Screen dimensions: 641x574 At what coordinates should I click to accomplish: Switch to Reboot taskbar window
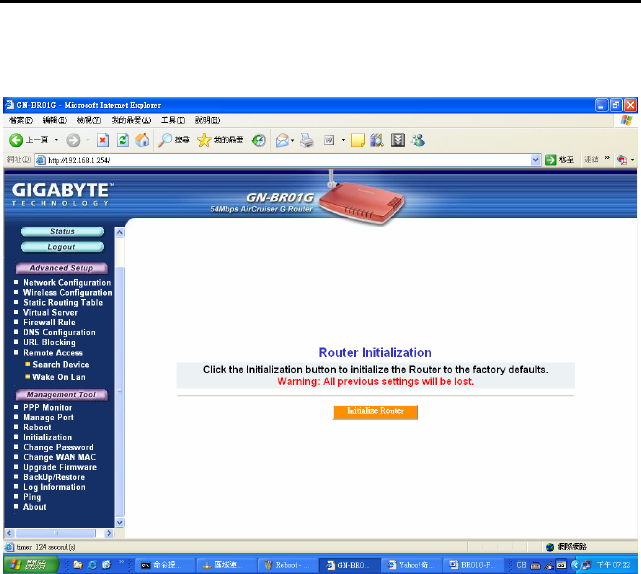pyautogui.click(x=288, y=565)
